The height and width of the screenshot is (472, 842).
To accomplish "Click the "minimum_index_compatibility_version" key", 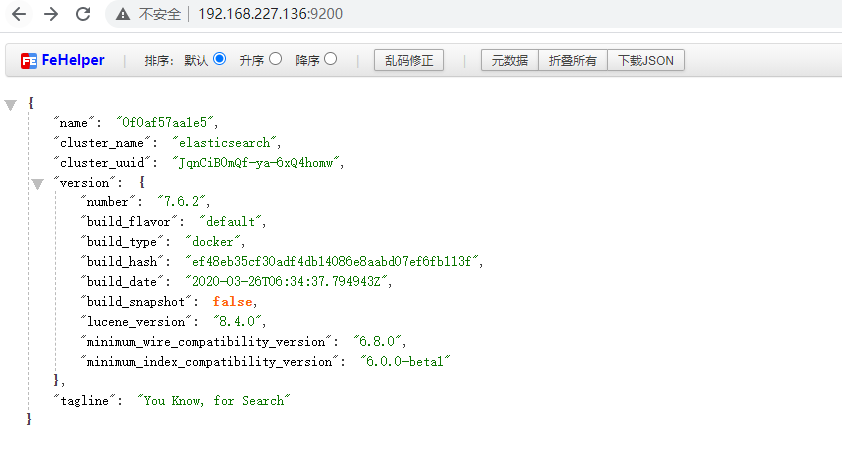I will 209,362.
